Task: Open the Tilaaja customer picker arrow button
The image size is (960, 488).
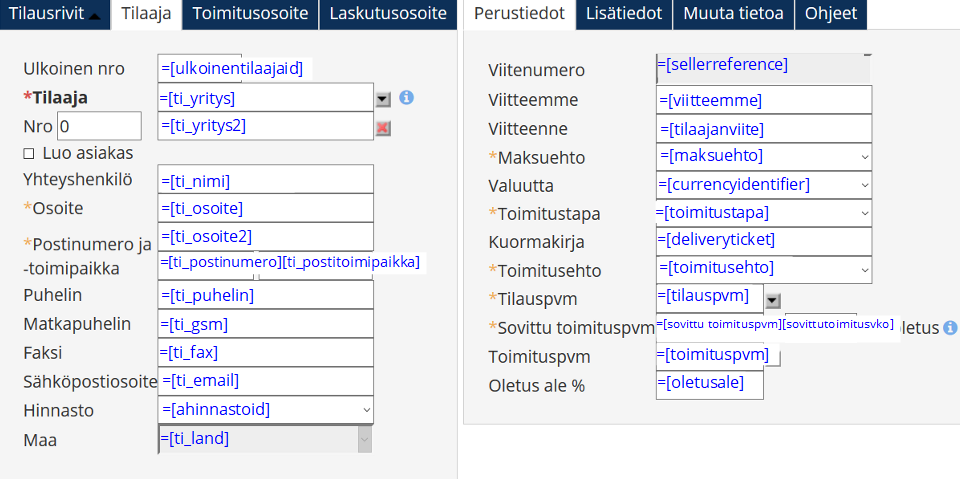Action: point(383,99)
